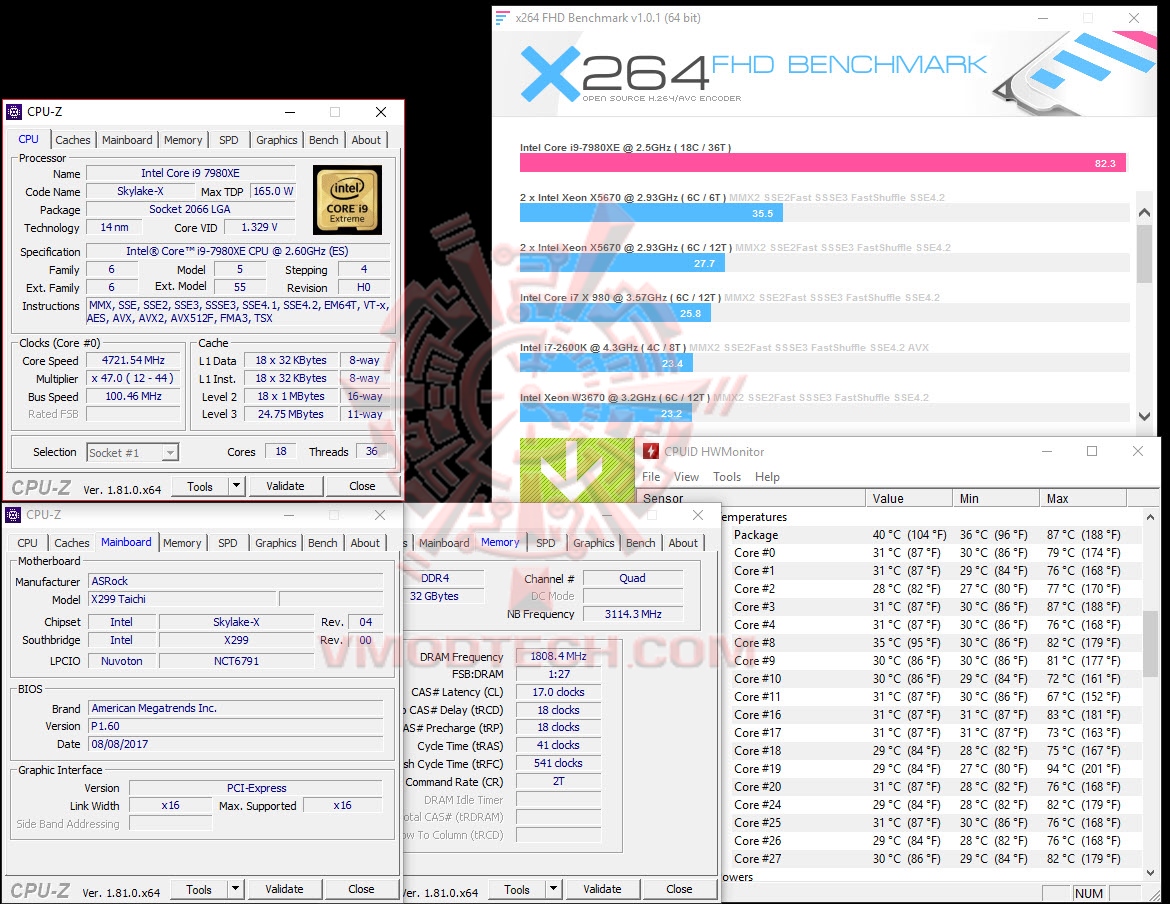Click the HWMonitor Sensor column header

pyautogui.click(x=750, y=498)
